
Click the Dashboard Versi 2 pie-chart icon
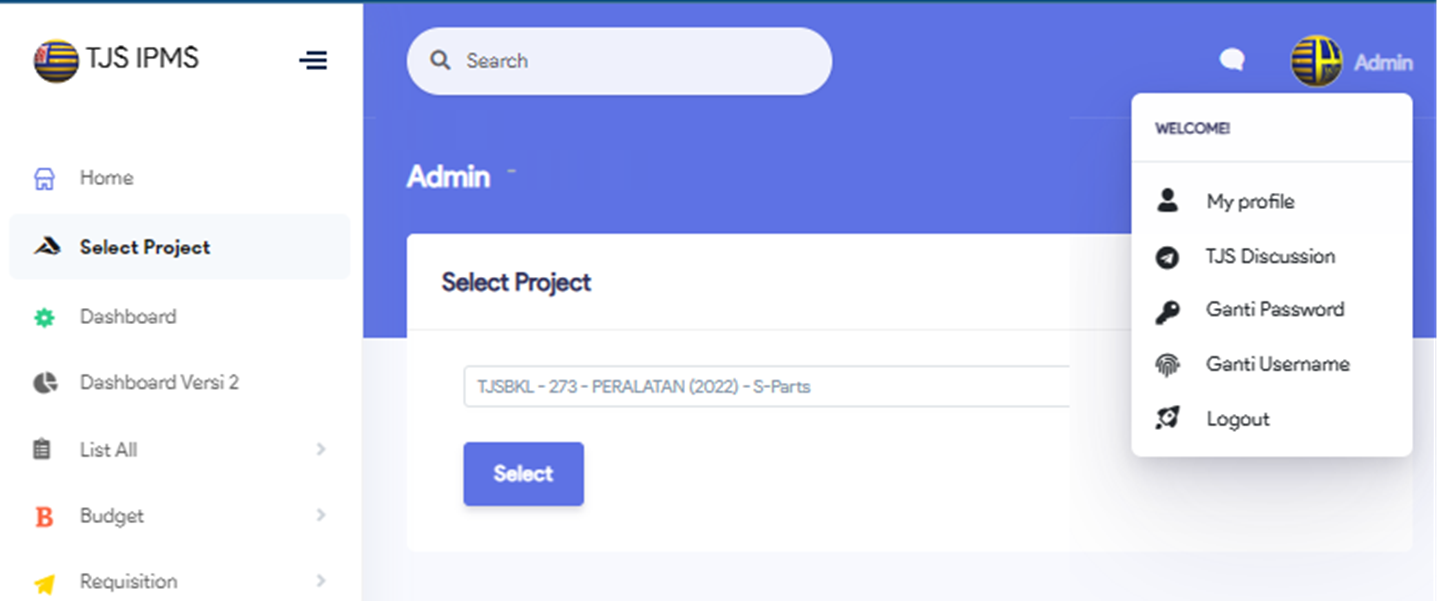click(44, 383)
